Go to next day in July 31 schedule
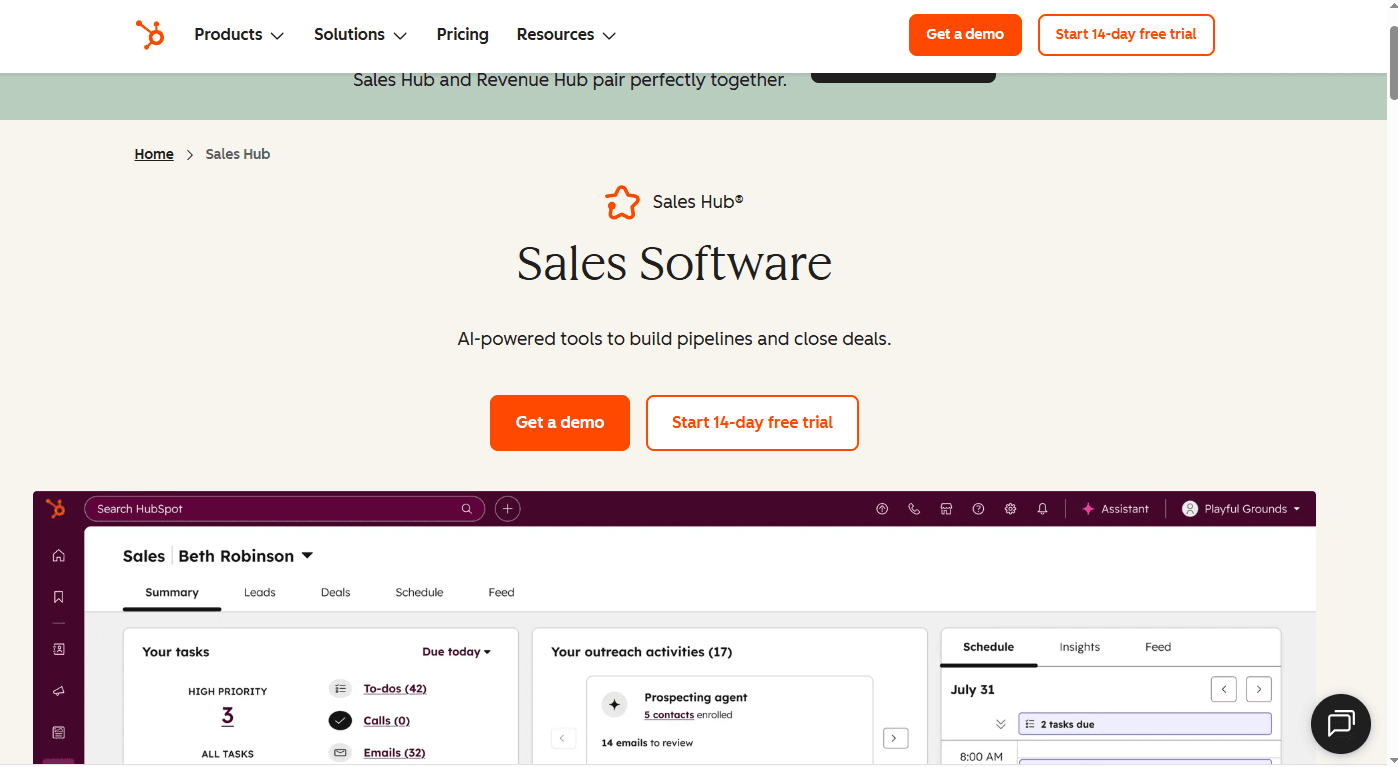 pyautogui.click(x=1259, y=689)
